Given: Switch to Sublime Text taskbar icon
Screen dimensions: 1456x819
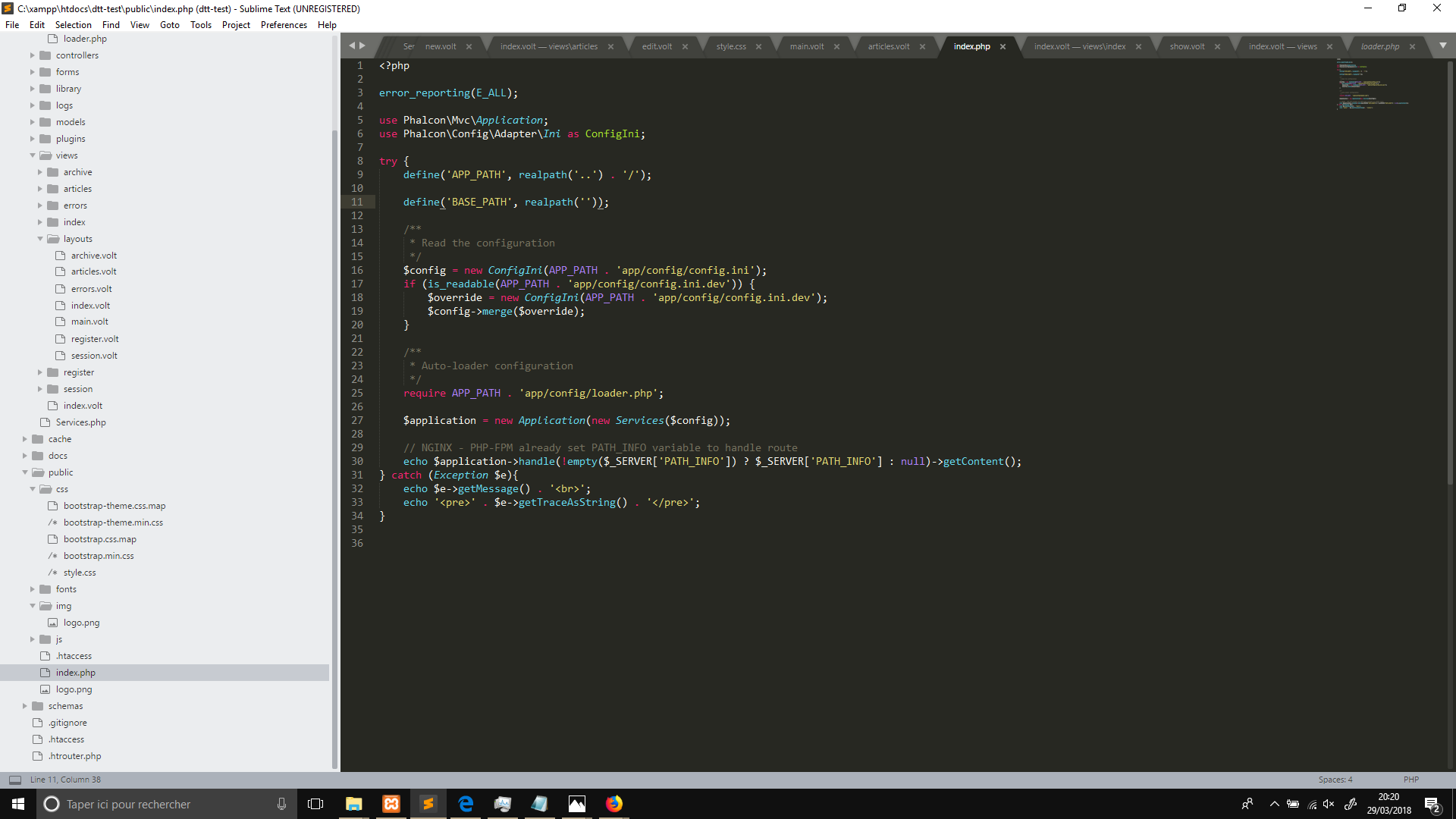Looking at the screenshot, I should coord(428,804).
